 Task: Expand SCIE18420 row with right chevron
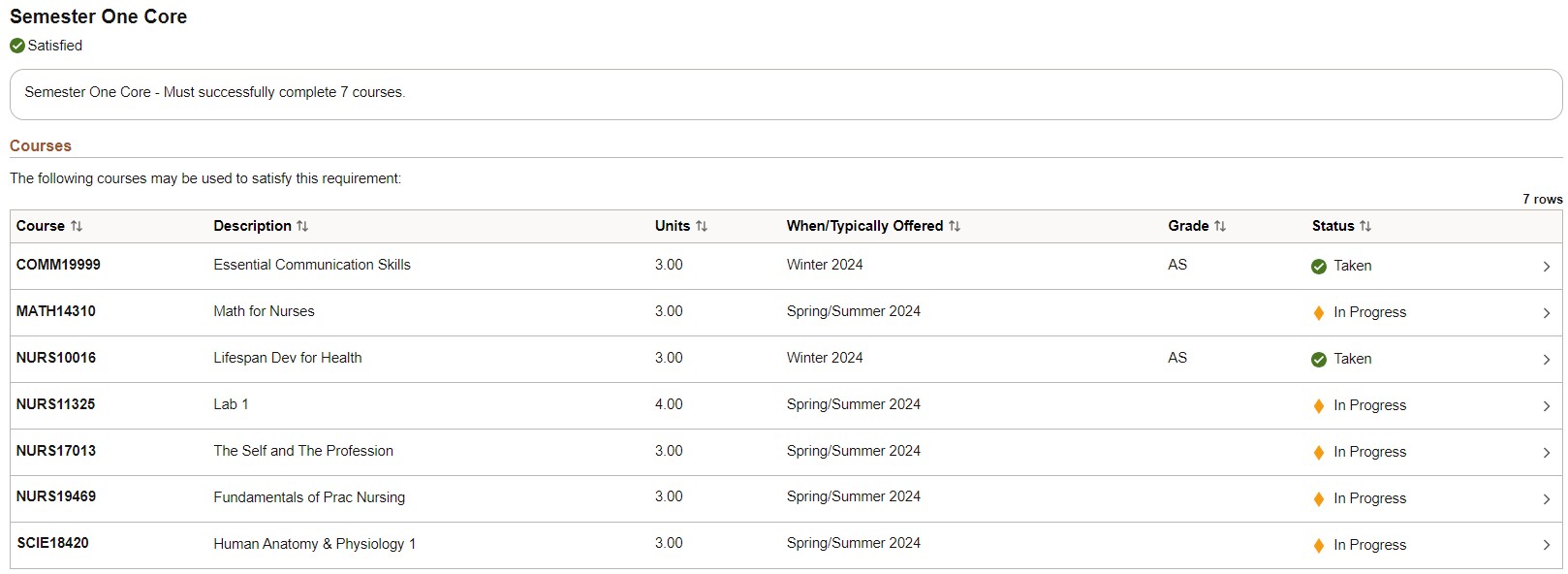1546,546
